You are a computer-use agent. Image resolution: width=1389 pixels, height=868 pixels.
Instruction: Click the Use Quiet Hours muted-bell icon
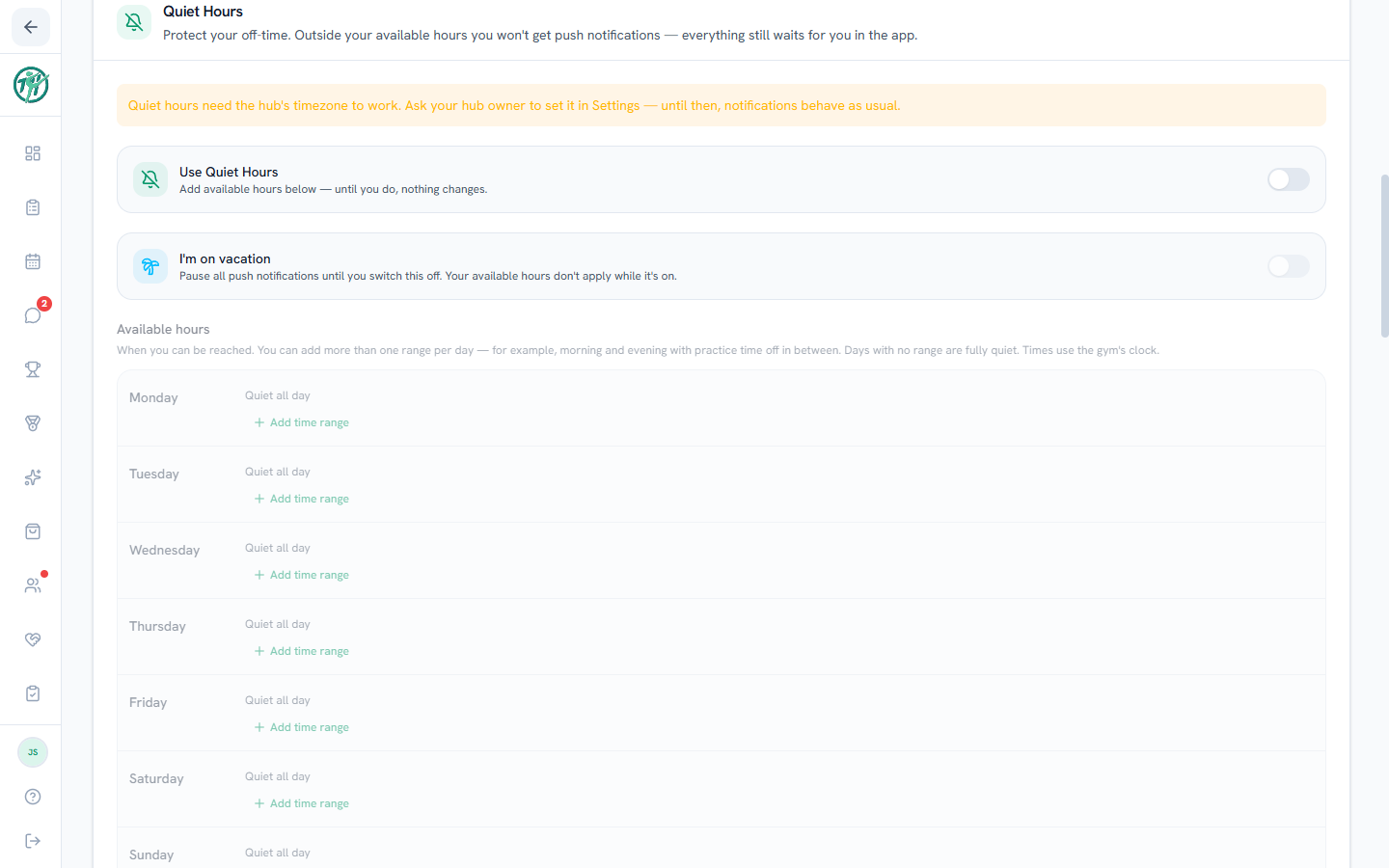(150, 179)
